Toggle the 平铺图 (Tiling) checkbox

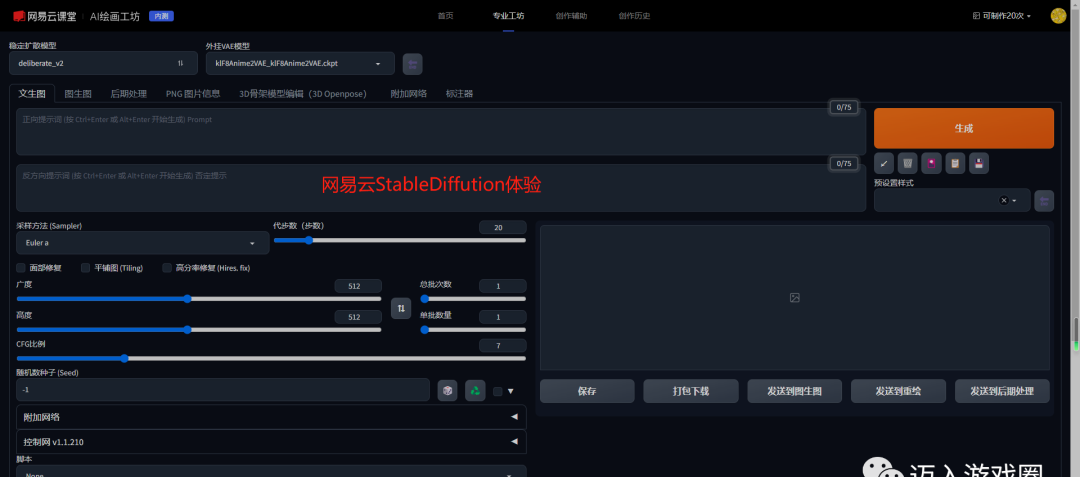click(86, 268)
